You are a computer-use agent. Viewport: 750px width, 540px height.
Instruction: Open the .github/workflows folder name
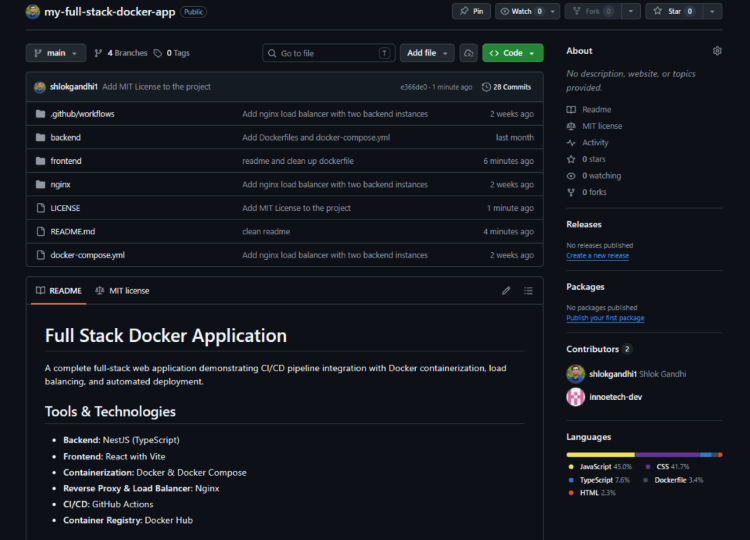(x=82, y=114)
